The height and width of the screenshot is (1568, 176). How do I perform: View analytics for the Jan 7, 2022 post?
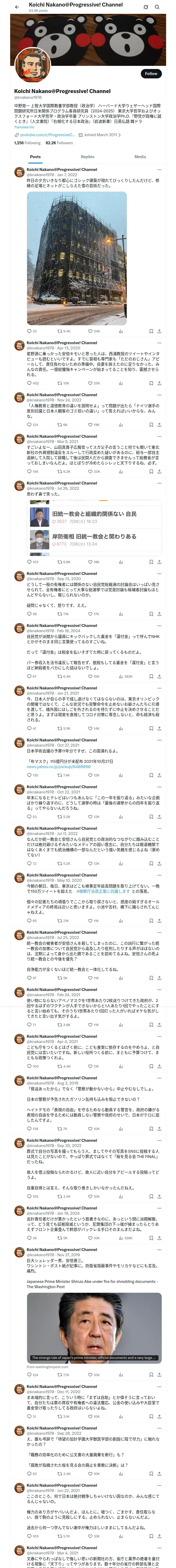pyautogui.click(x=120, y=331)
